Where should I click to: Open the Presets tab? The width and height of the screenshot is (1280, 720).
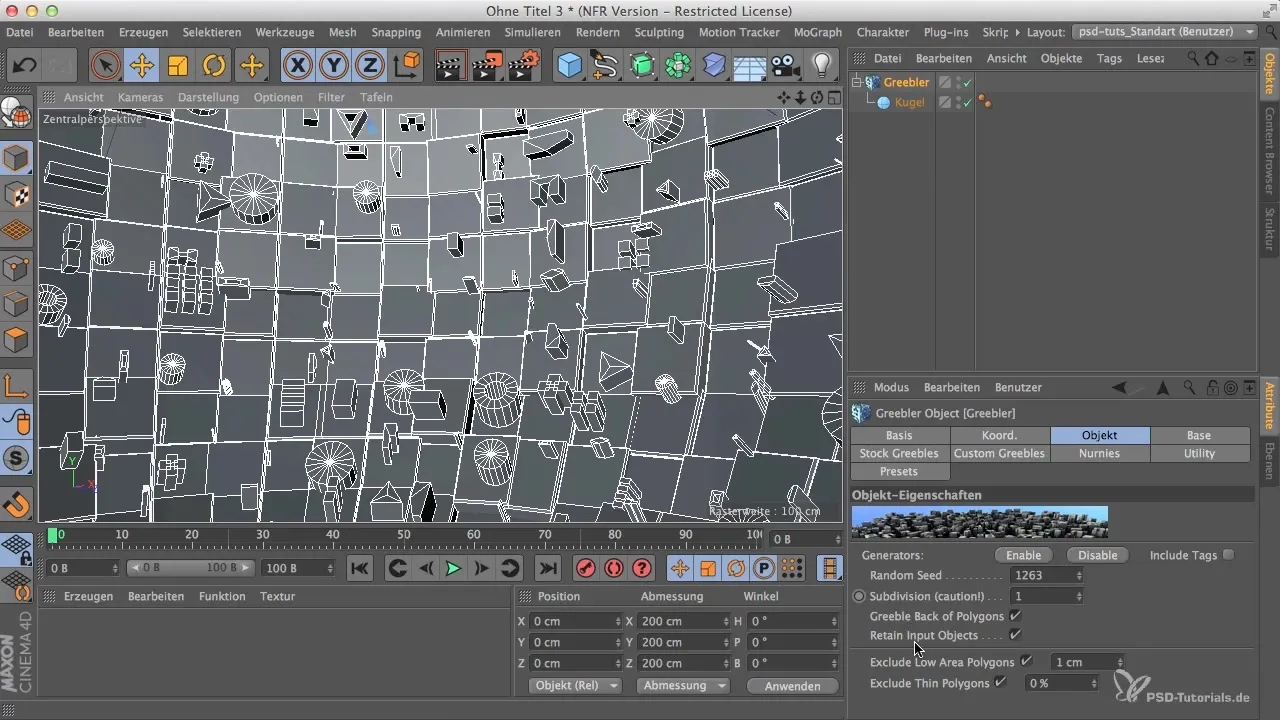899,471
